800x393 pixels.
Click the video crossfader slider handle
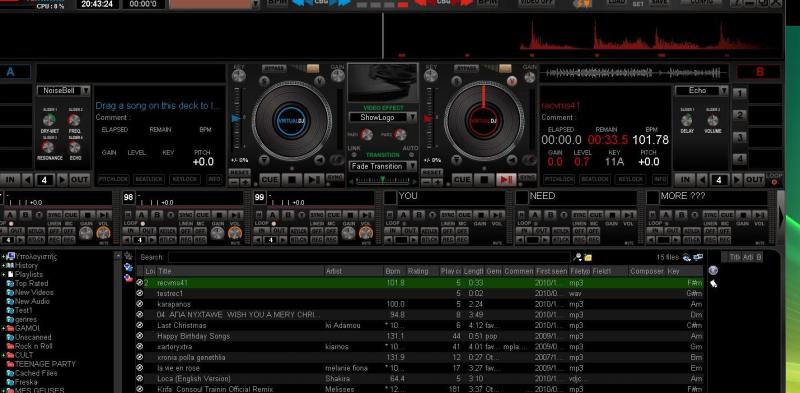[x=382, y=179]
